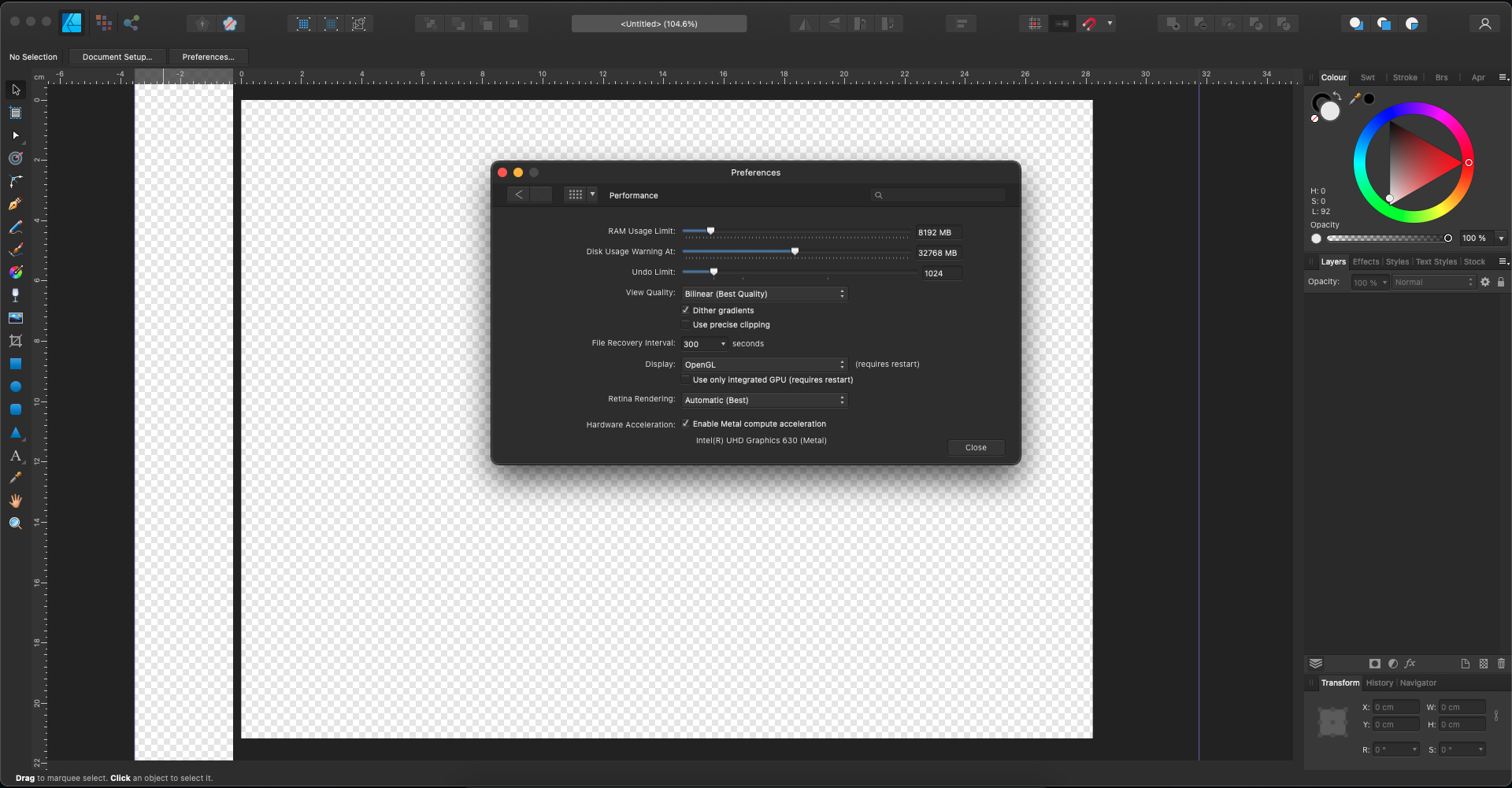The width and height of the screenshot is (1512, 788).
Task: Select the Pen tool
Action: point(16,204)
